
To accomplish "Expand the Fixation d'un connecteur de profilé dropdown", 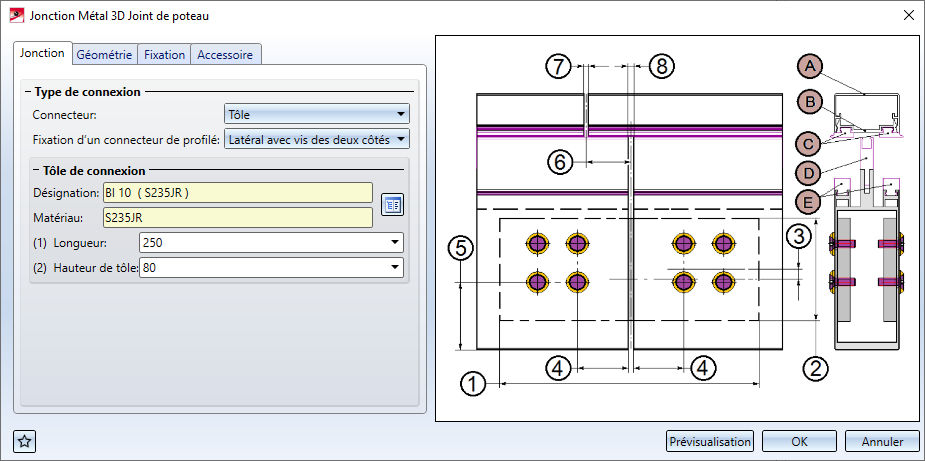I will (x=317, y=139).
